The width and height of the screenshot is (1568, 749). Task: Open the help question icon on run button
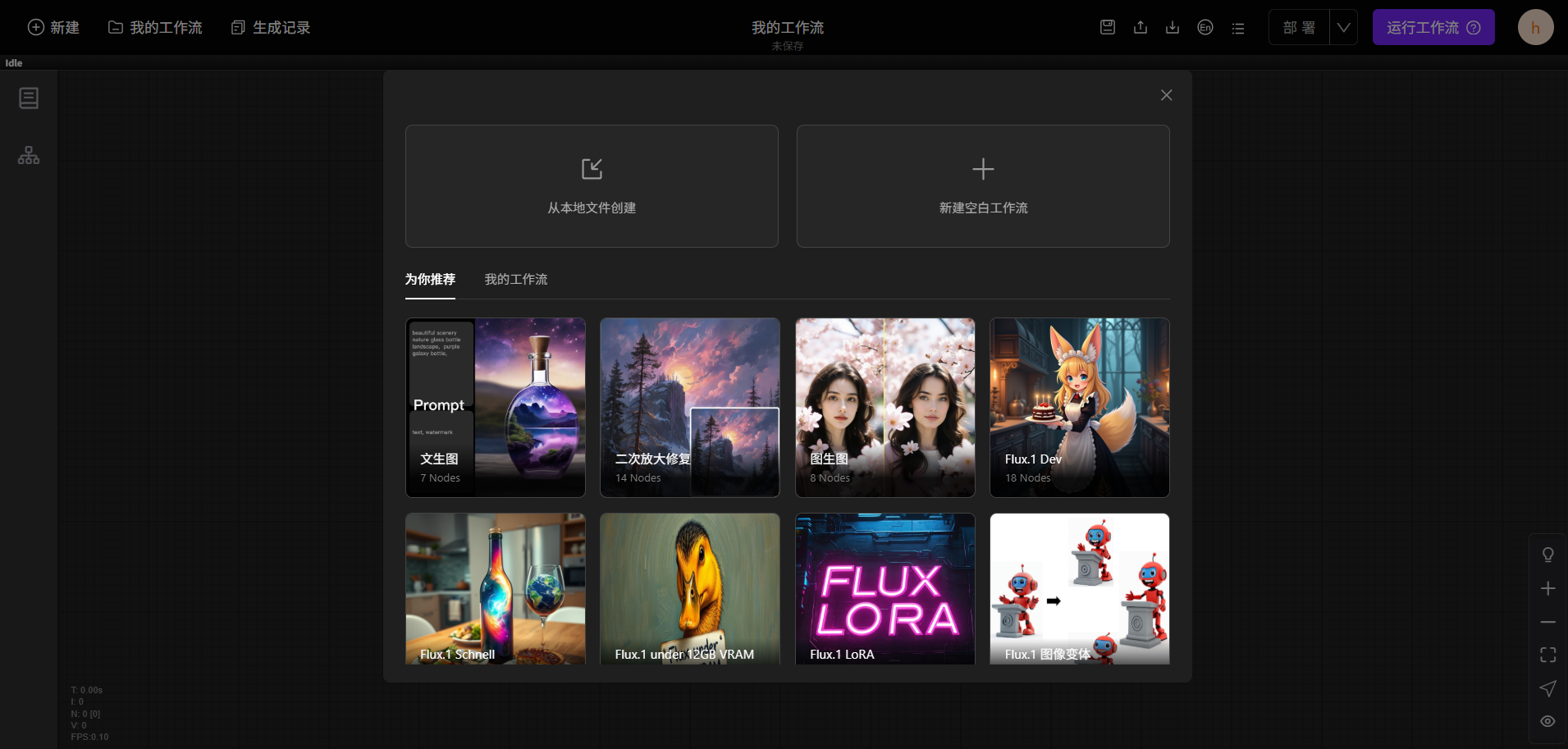click(1474, 27)
